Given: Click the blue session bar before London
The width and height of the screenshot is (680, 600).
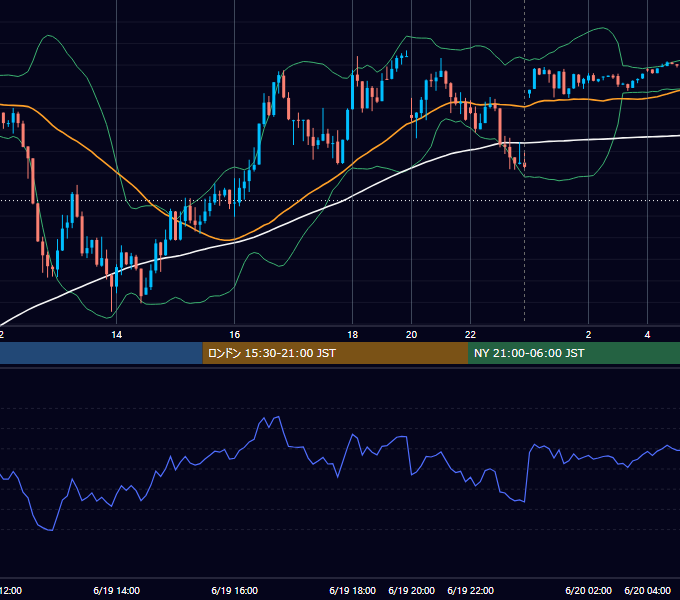Looking at the screenshot, I should tap(101, 353).
